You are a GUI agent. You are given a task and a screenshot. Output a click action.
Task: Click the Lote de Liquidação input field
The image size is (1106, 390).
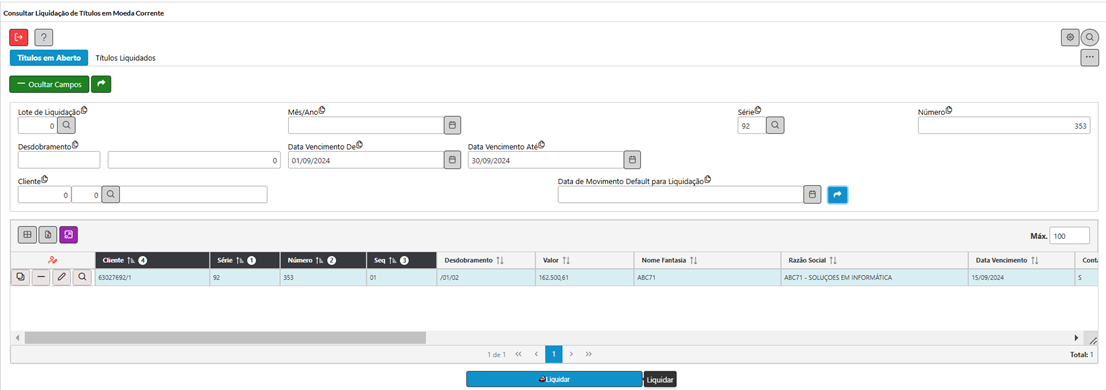pyautogui.click(x=37, y=126)
